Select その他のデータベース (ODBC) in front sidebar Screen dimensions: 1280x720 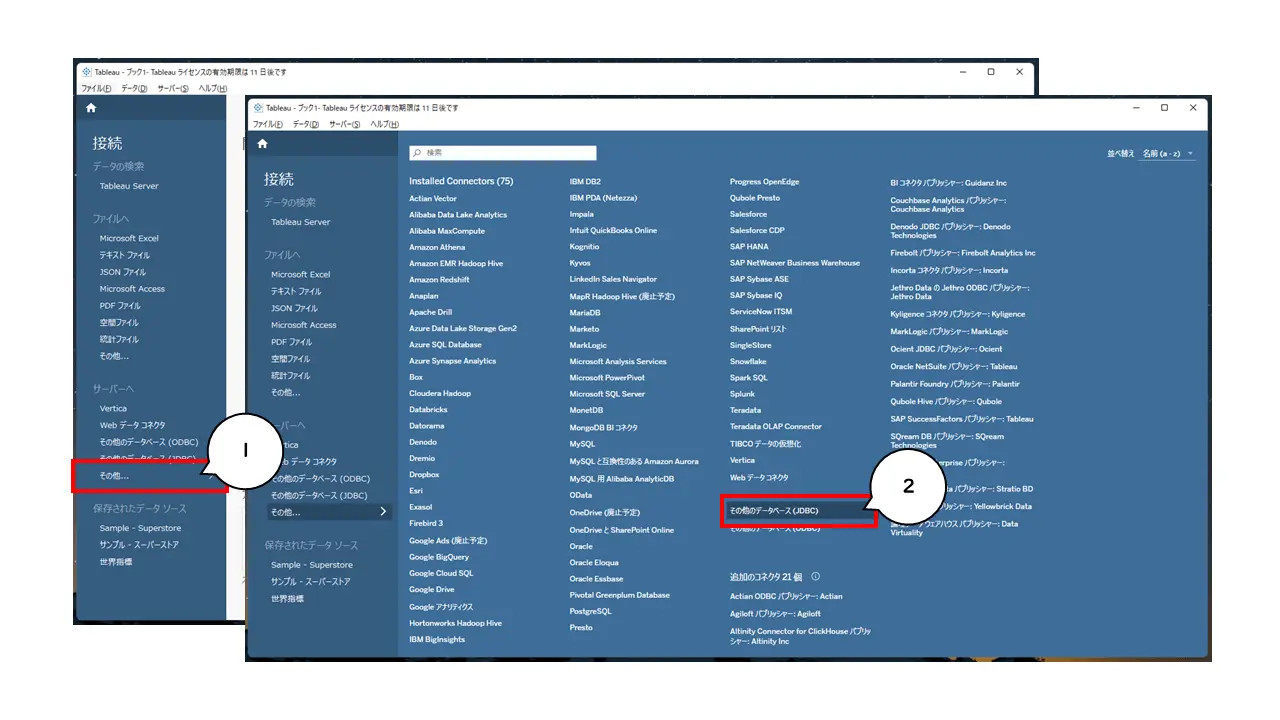(x=320, y=479)
